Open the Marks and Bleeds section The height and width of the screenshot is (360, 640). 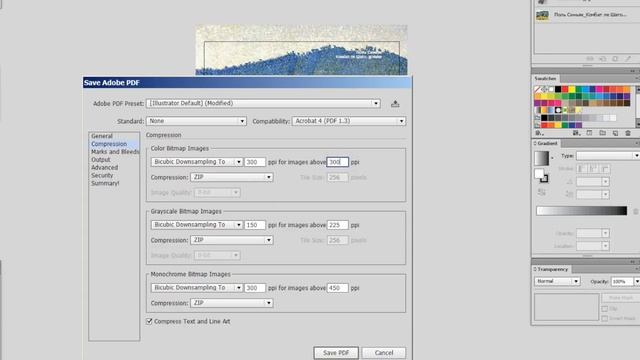click(115, 152)
